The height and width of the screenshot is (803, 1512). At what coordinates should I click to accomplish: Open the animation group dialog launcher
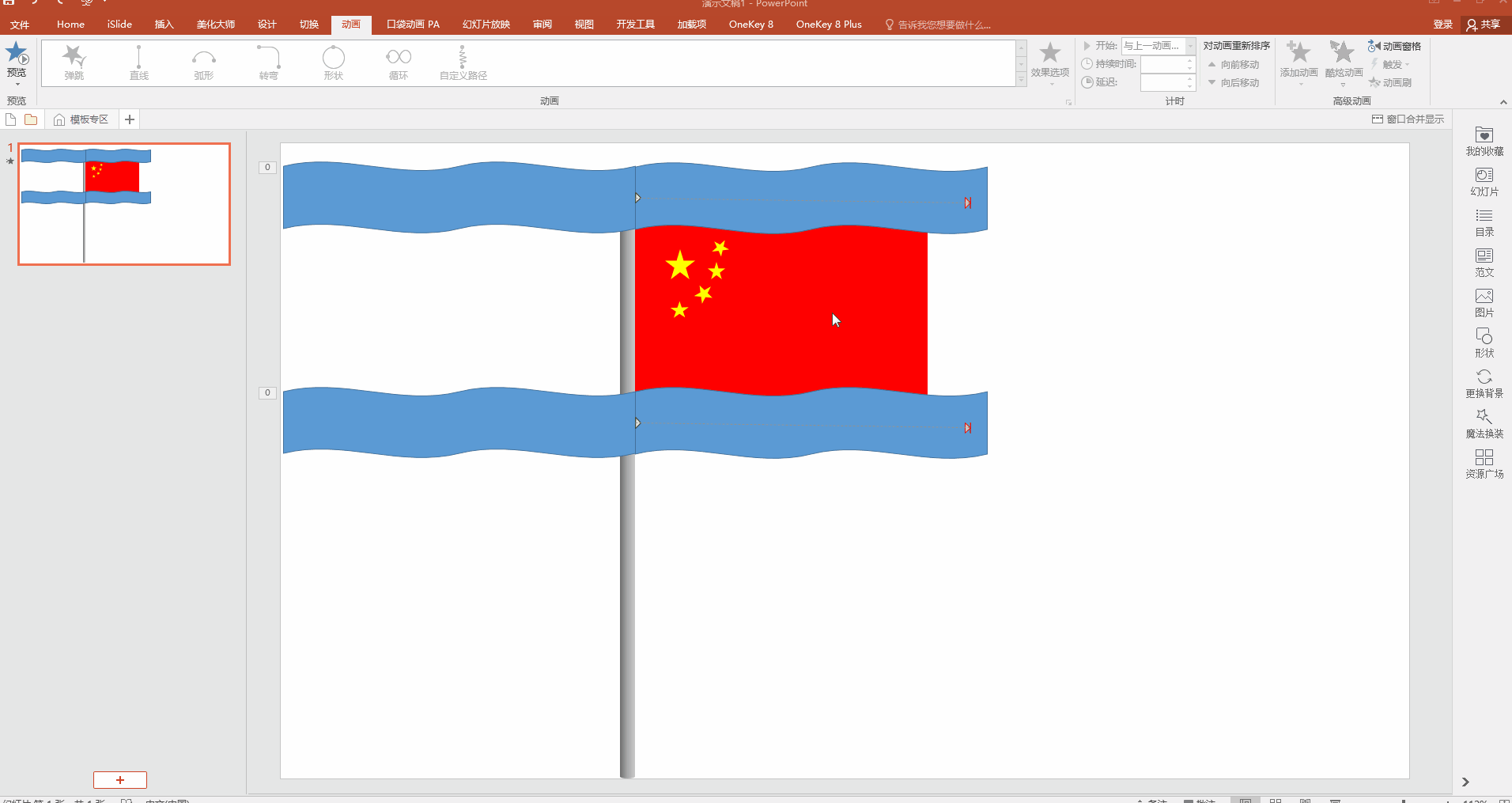tap(1068, 102)
